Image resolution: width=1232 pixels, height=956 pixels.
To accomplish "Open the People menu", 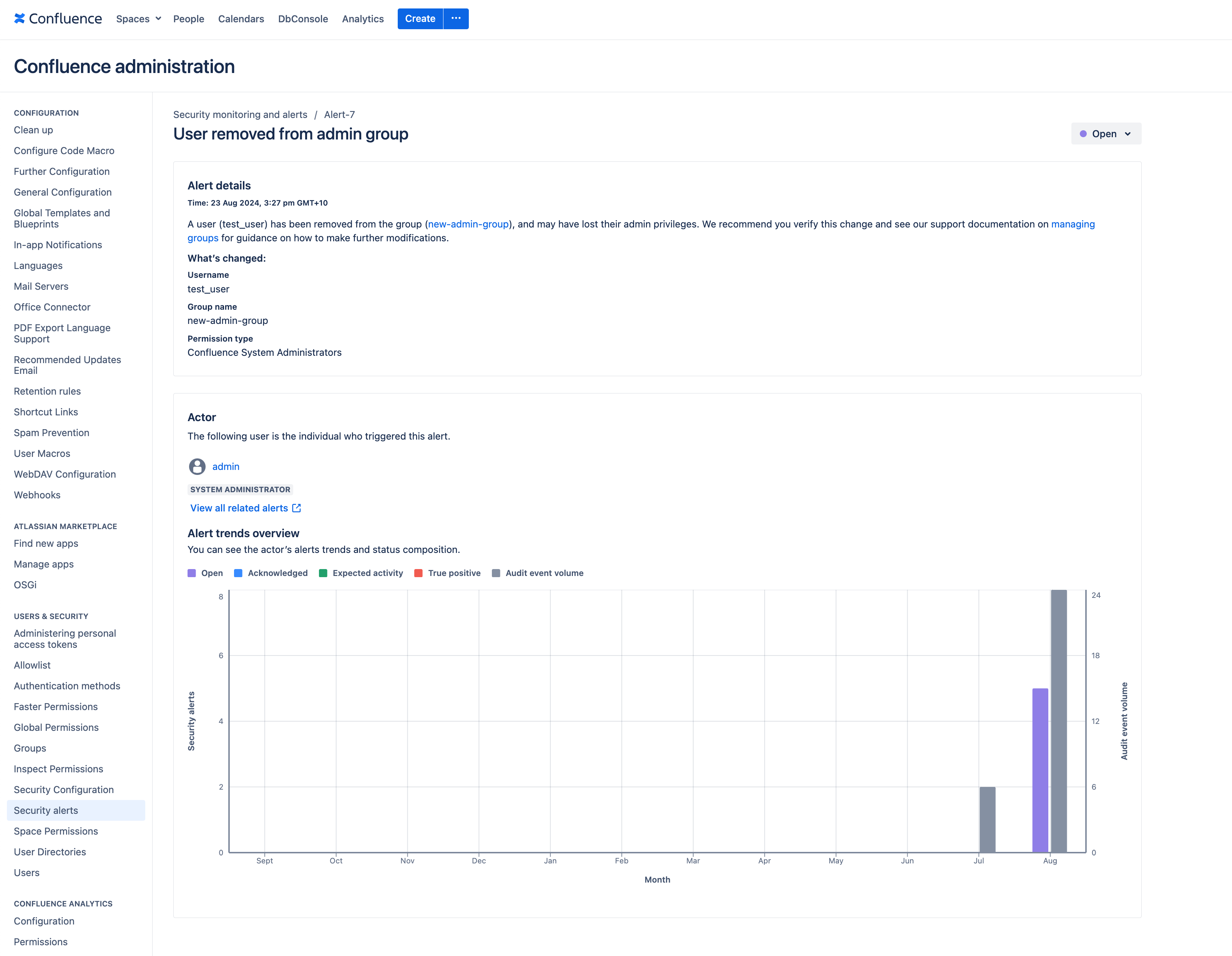I will pos(188,18).
